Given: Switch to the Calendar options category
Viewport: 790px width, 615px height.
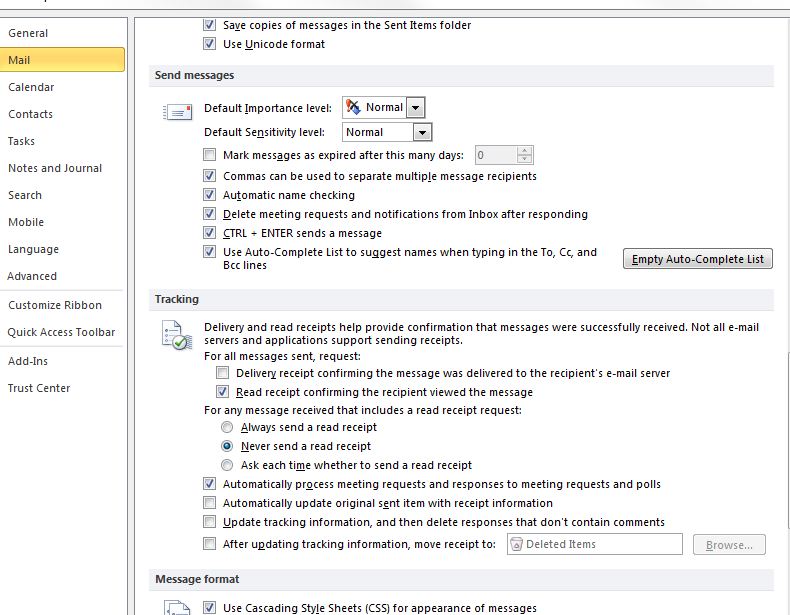Looking at the screenshot, I should [x=31, y=87].
